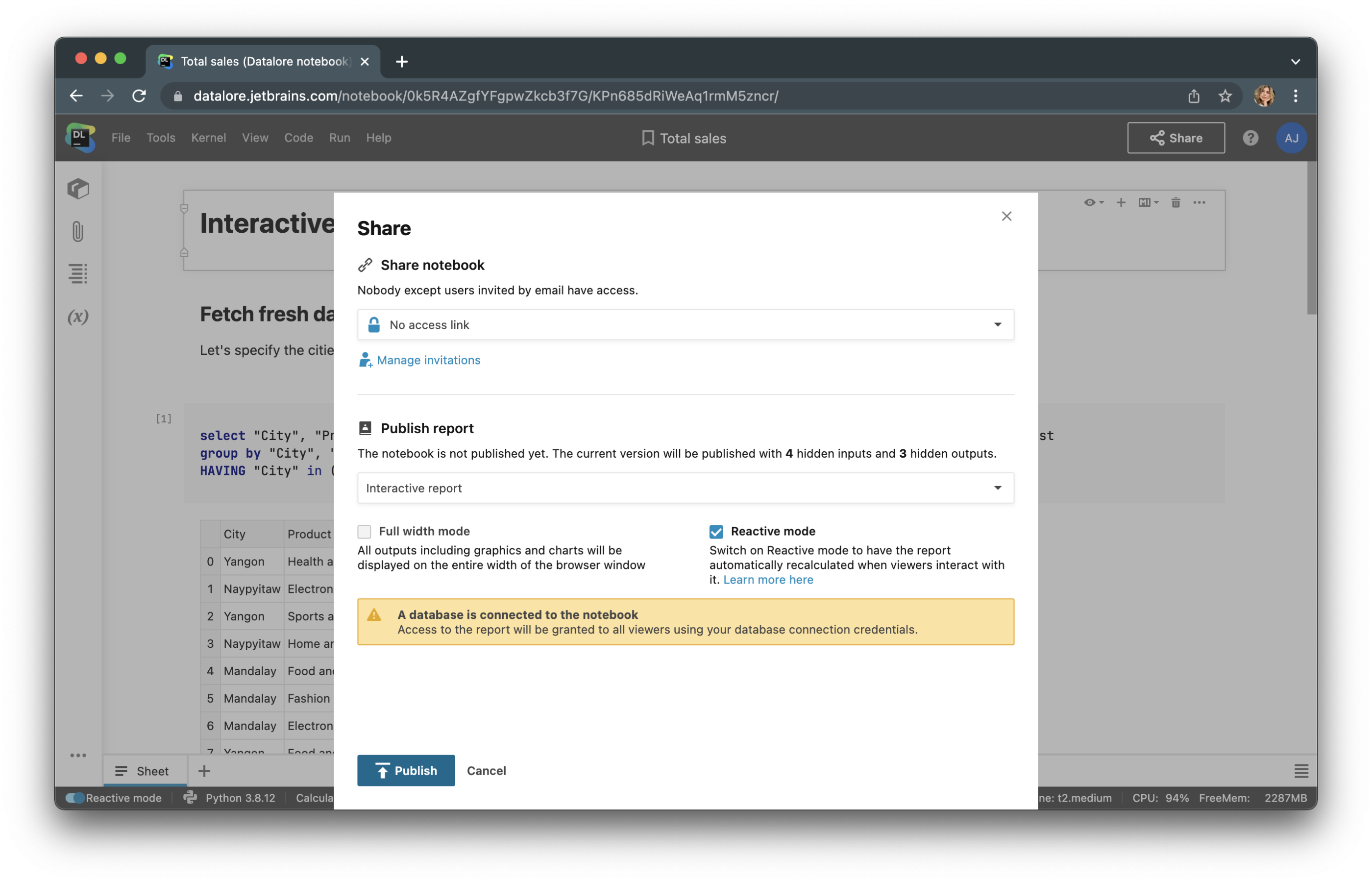
Task: Click the CPU: 94% status entry
Action: tap(1160, 797)
